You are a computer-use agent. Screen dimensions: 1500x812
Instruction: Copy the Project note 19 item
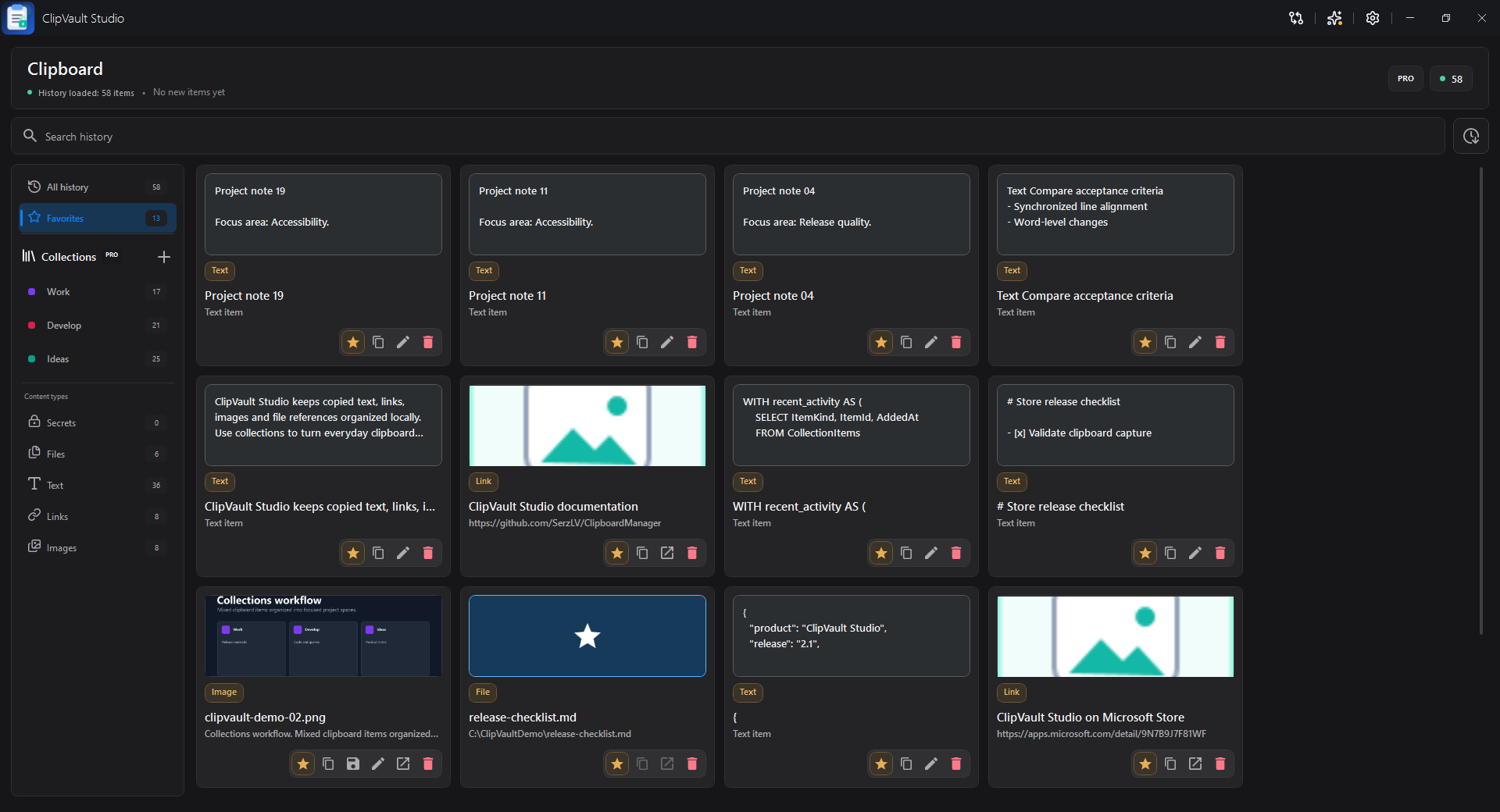click(378, 342)
